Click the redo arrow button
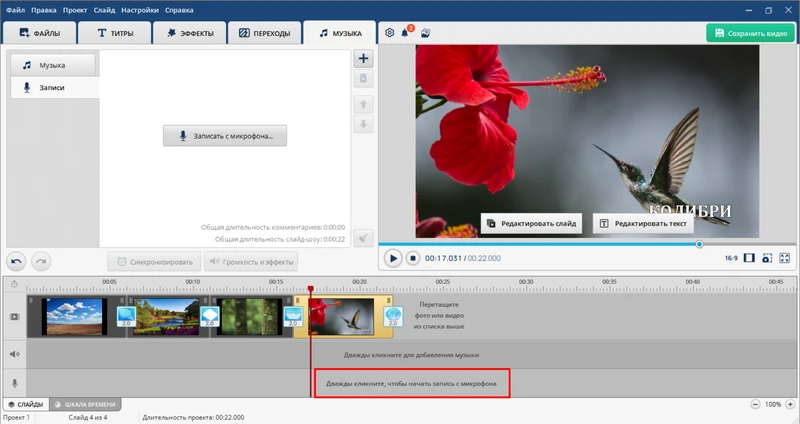 (40, 261)
